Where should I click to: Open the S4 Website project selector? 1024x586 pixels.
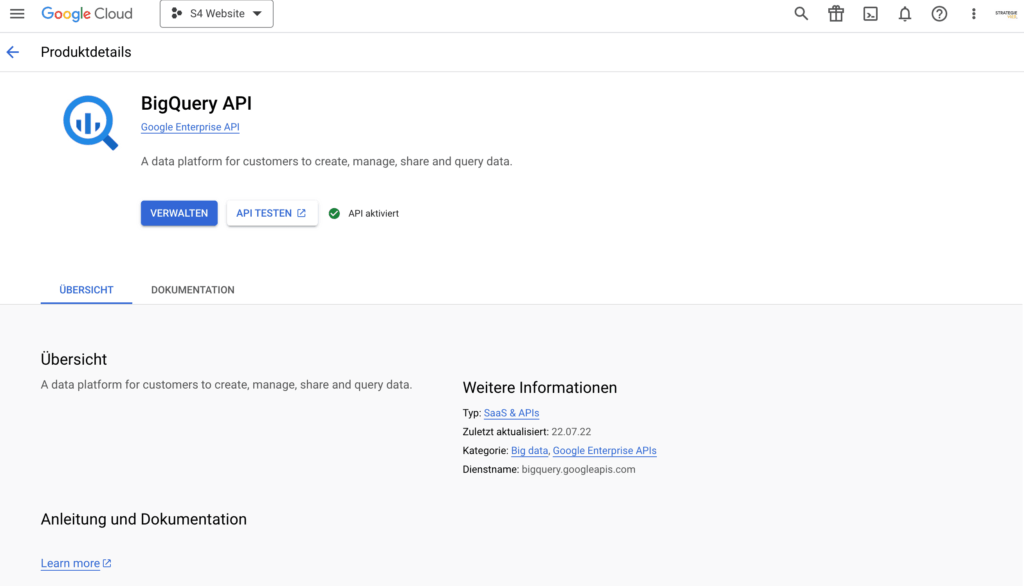tap(217, 14)
